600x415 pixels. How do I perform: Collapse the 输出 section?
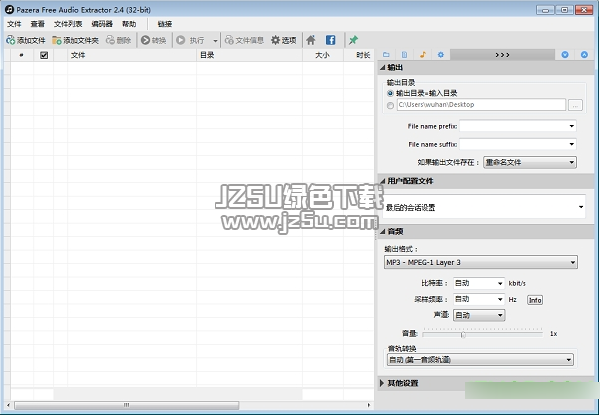pyautogui.click(x=383, y=68)
